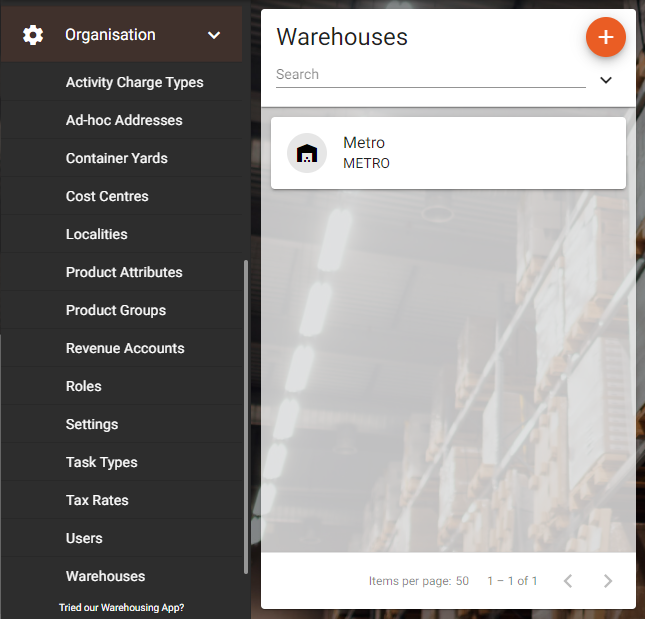645x619 pixels.
Task: Click the '1 – 1 of 1' pagination text
Action: (x=512, y=581)
